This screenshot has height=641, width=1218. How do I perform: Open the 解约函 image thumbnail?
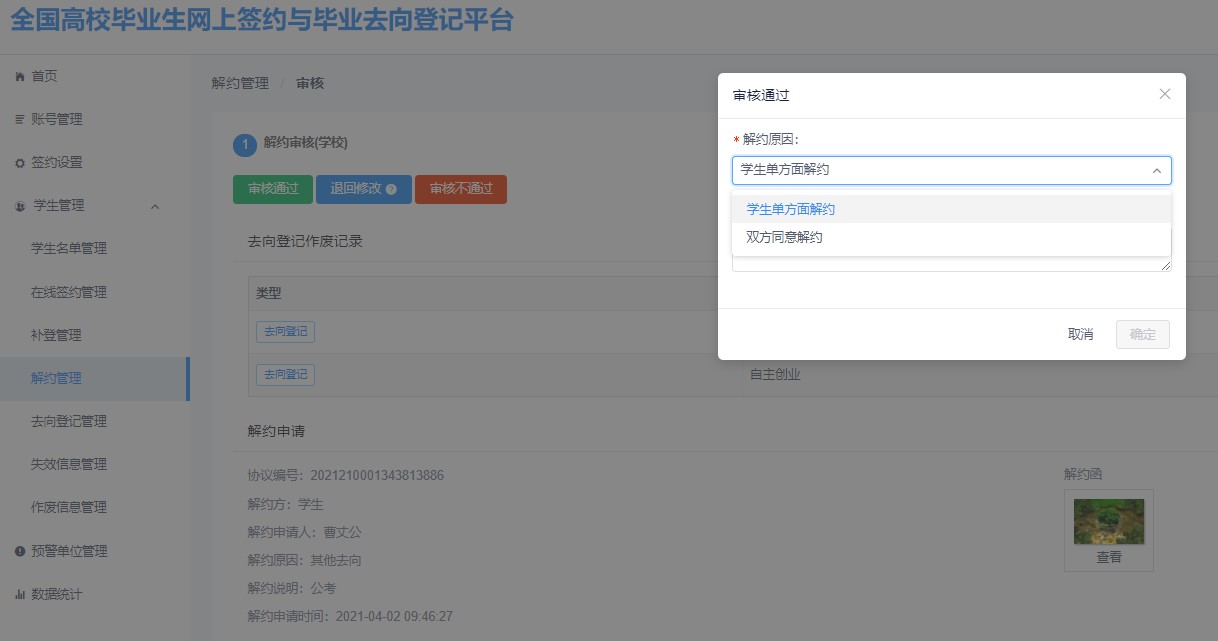(1108, 521)
